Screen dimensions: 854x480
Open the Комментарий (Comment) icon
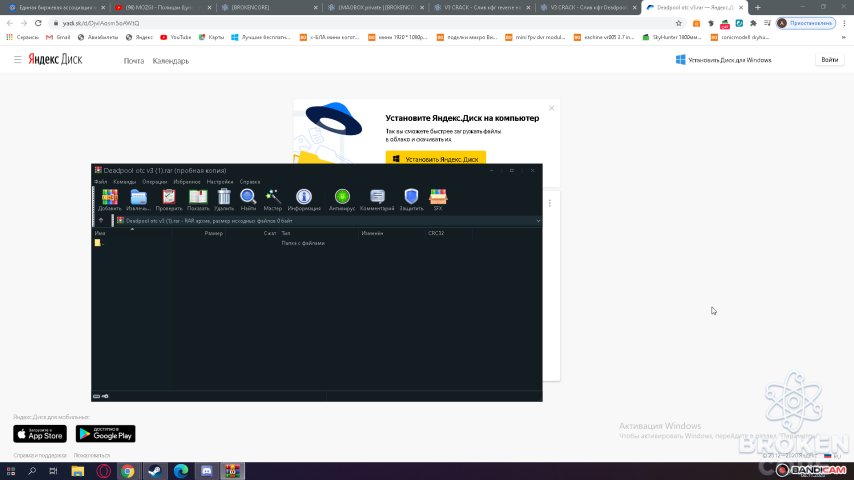(x=377, y=199)
